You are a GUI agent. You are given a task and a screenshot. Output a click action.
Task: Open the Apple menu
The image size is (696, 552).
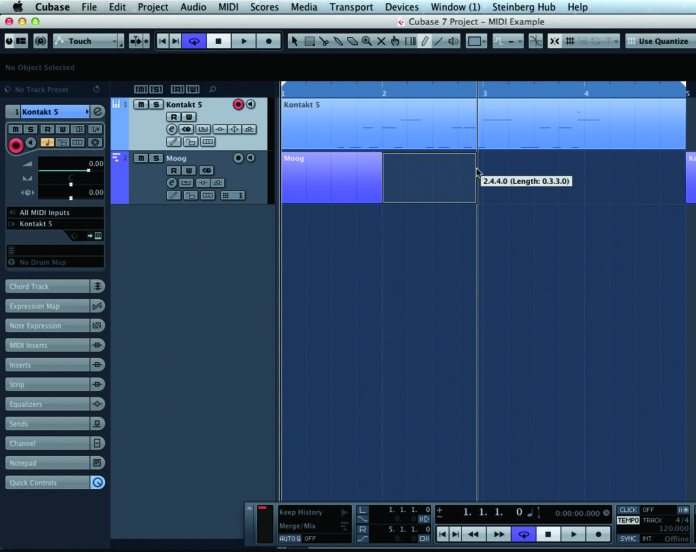[x=17, y=7]
